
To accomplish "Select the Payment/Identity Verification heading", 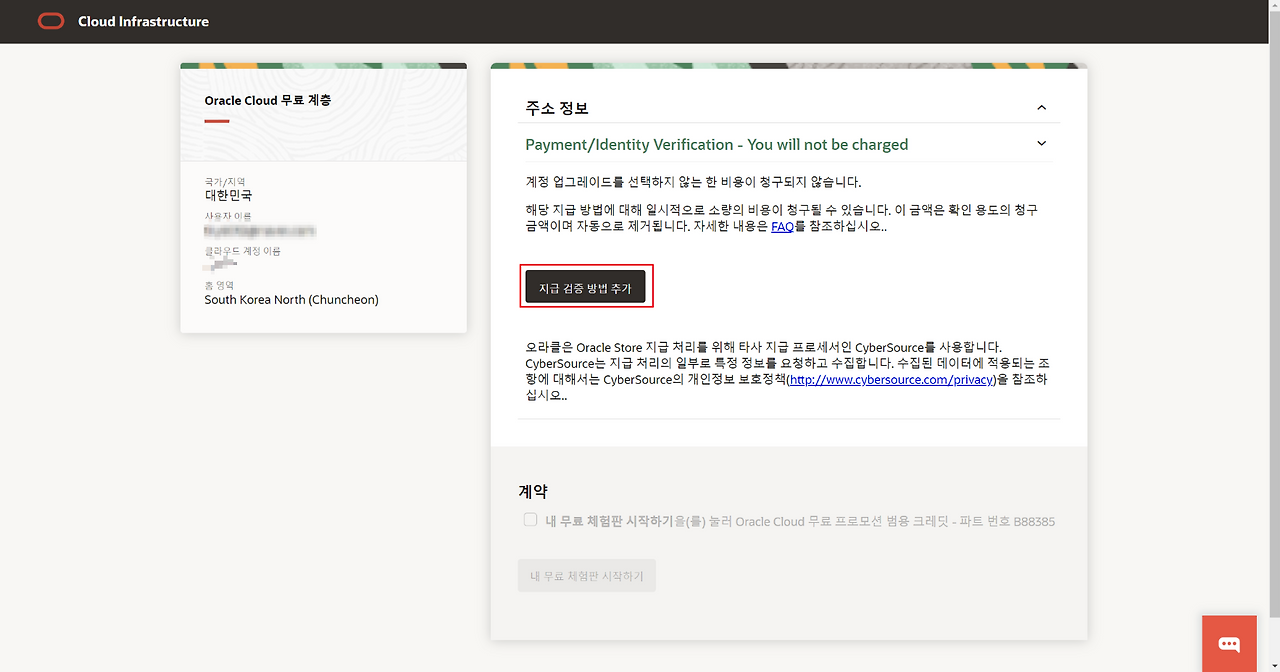I will [x=716, y=145].
